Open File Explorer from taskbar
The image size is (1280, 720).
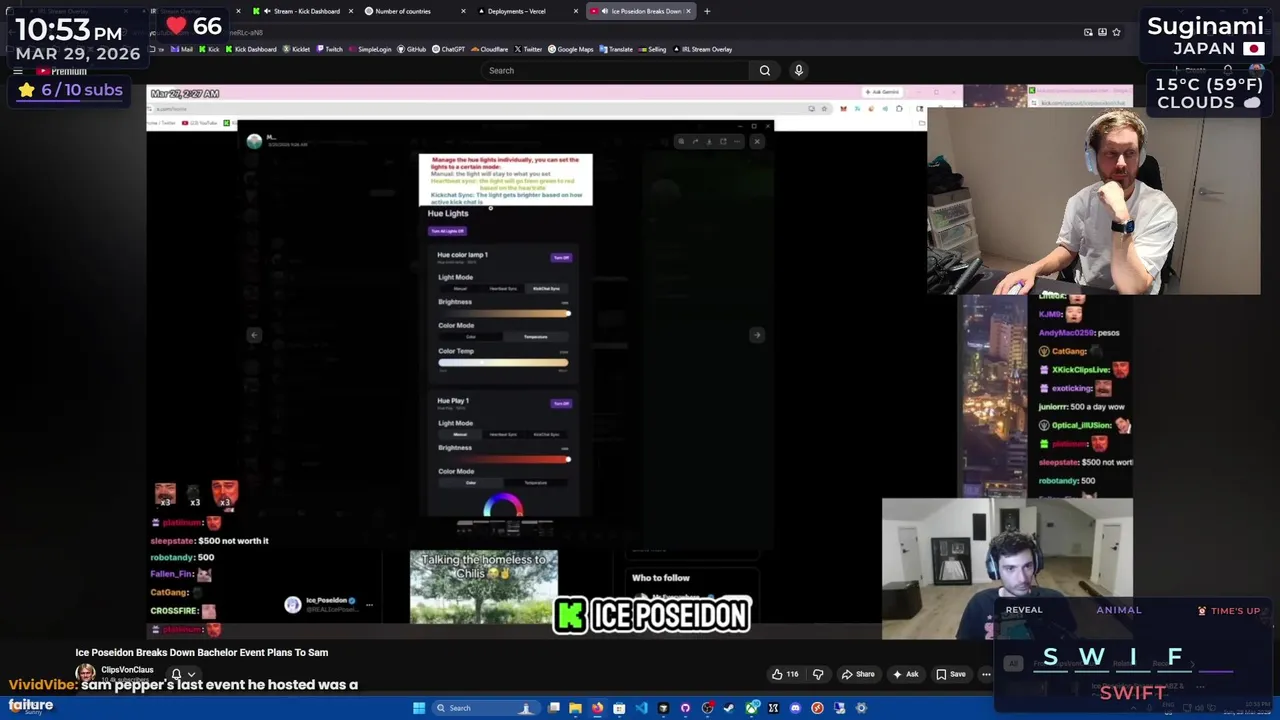click(x=575, y=708)
